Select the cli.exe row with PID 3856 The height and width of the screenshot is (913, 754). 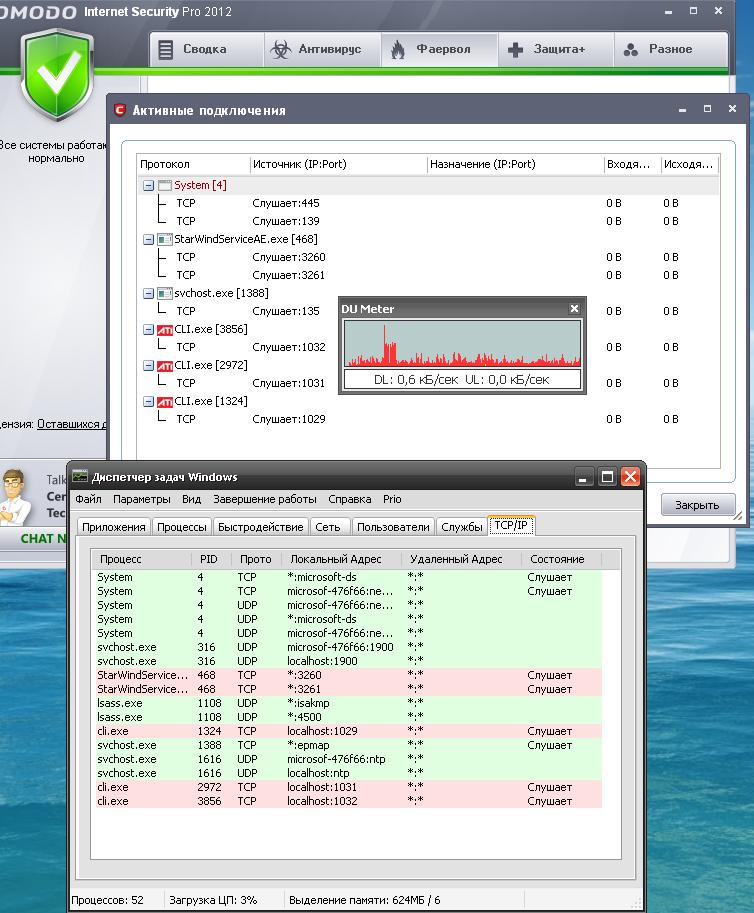click(x=348, y=801)
